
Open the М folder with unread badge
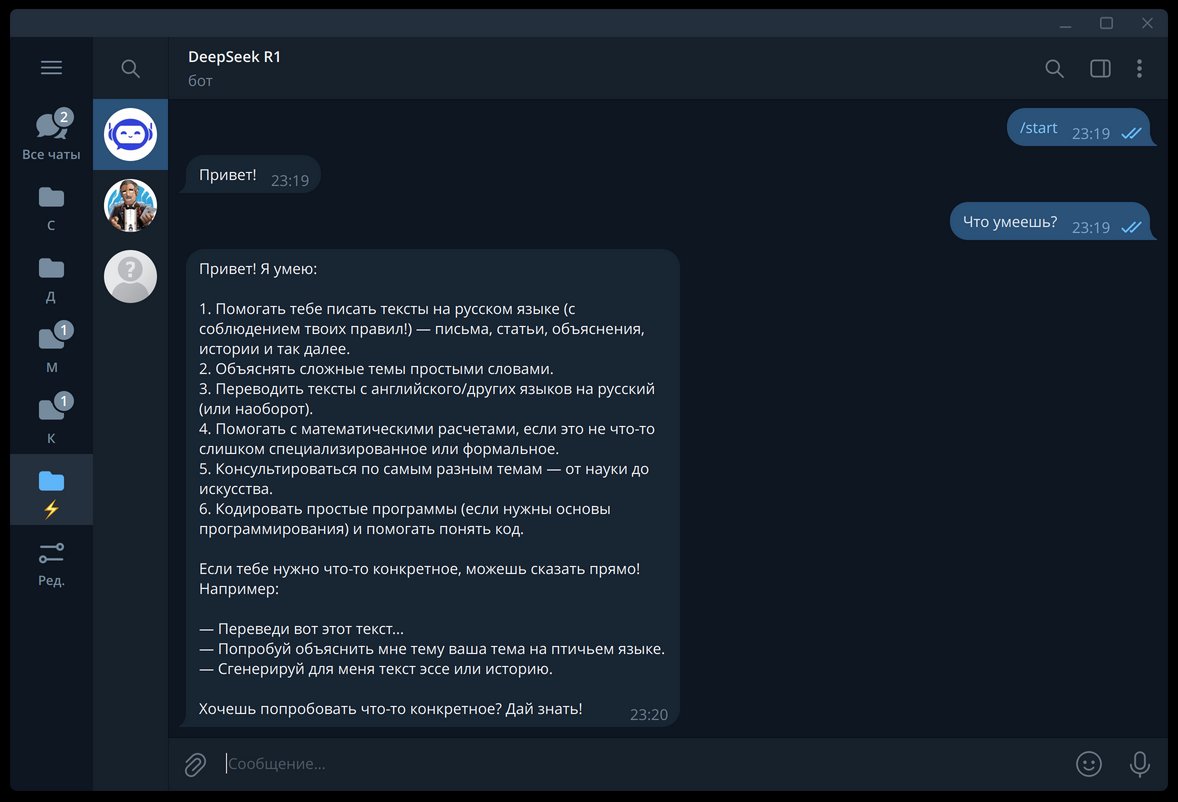click(51, 348)
